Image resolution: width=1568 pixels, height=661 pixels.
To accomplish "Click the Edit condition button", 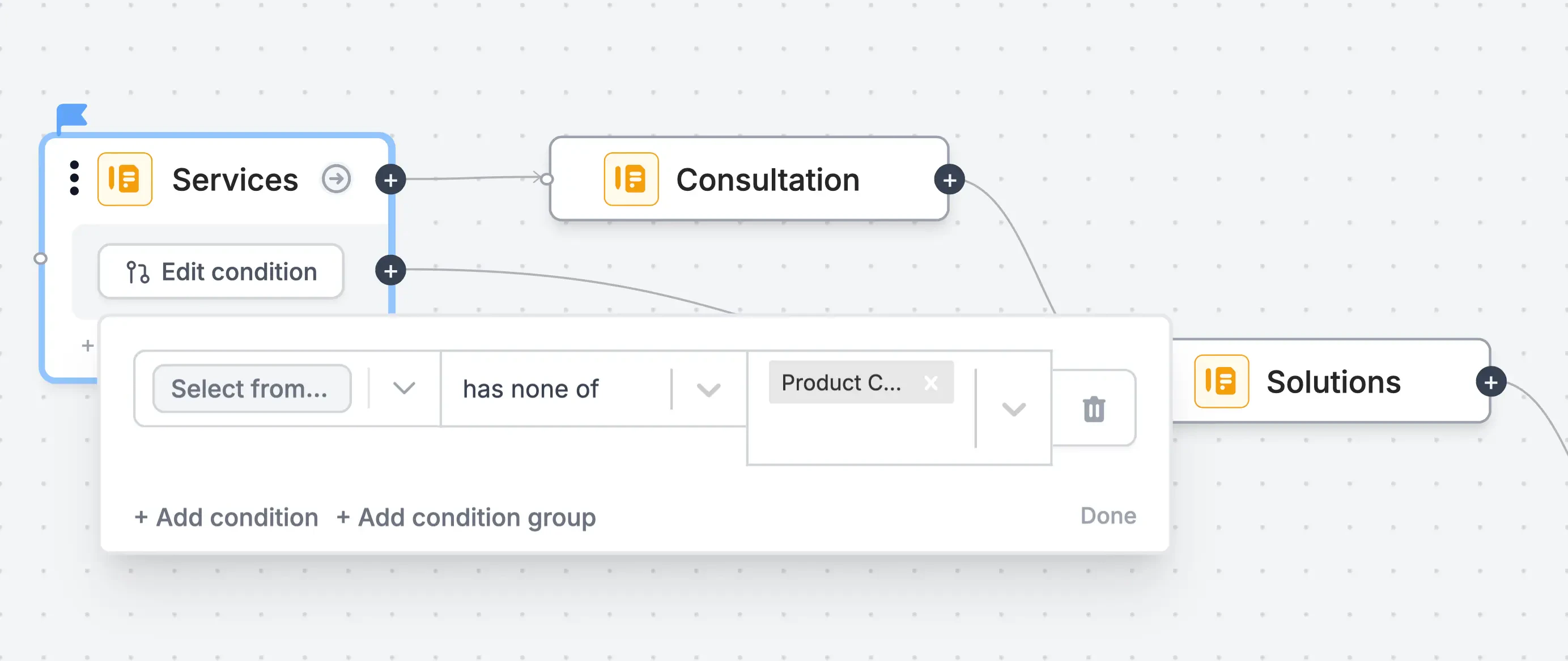I will (221, 272).
